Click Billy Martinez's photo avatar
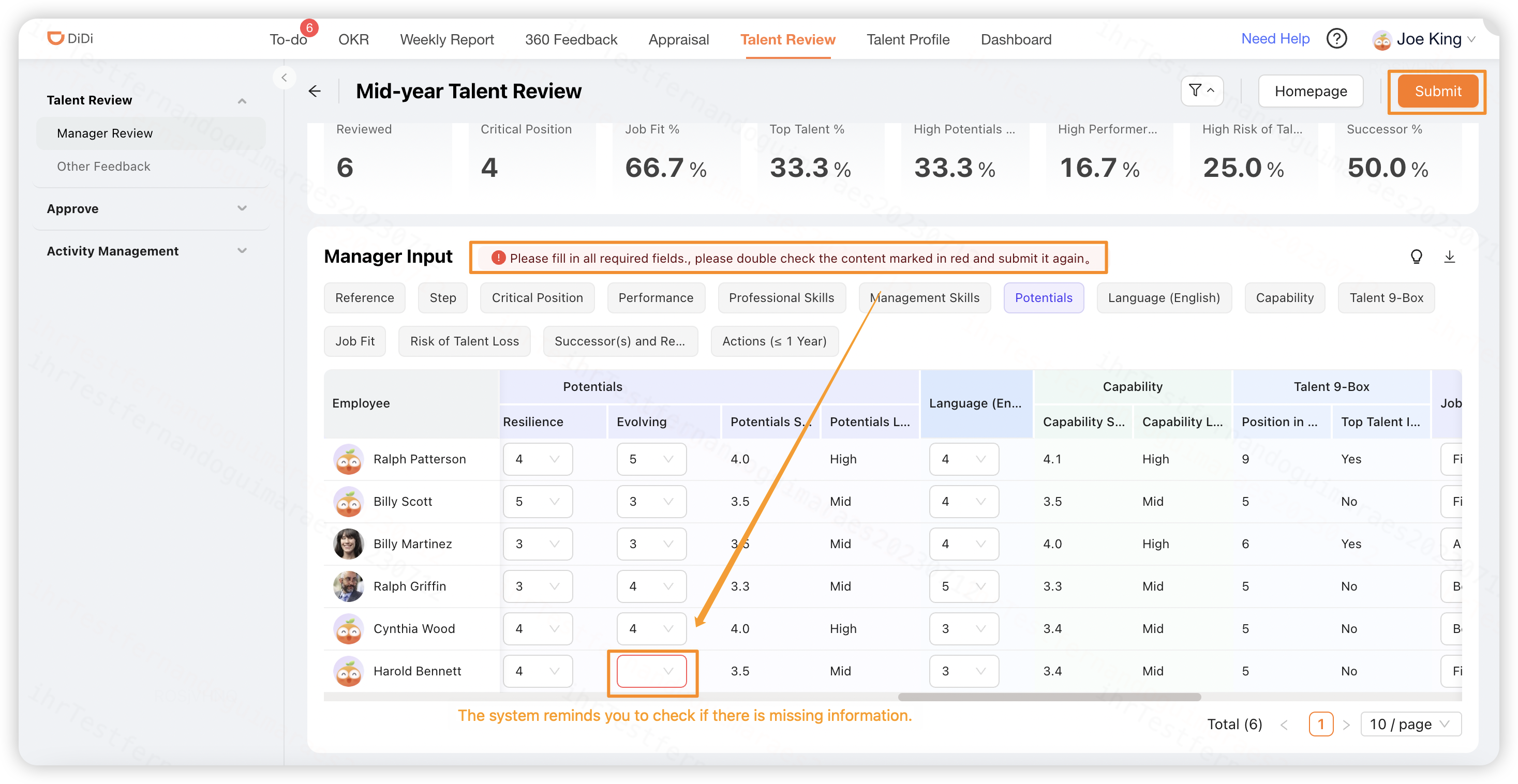 (348, 544)
